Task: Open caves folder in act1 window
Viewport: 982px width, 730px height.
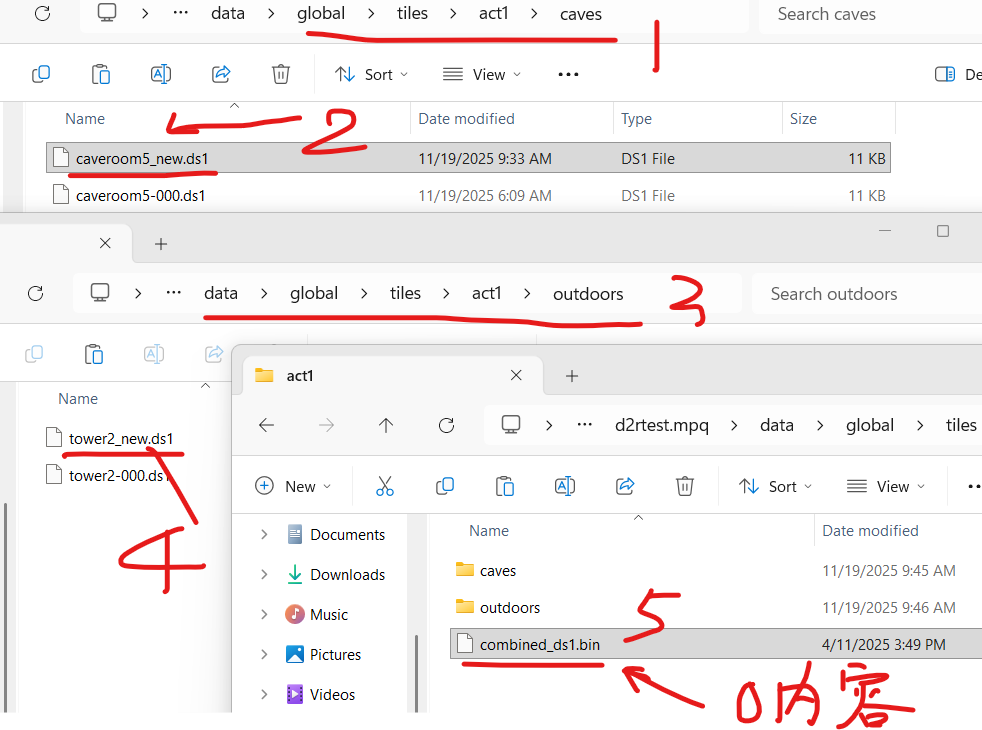Action: (x=498, y=570)
